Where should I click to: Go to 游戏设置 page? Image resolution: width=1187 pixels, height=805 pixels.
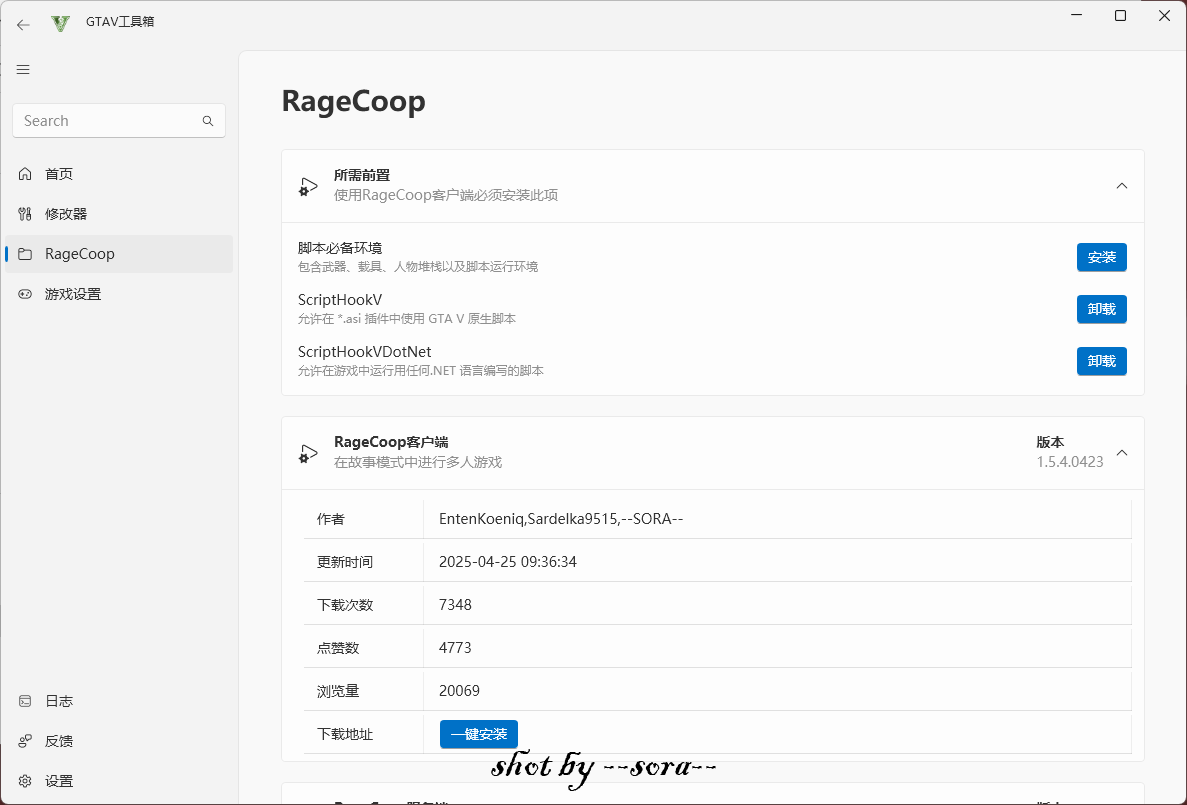(x=119, y=295)
